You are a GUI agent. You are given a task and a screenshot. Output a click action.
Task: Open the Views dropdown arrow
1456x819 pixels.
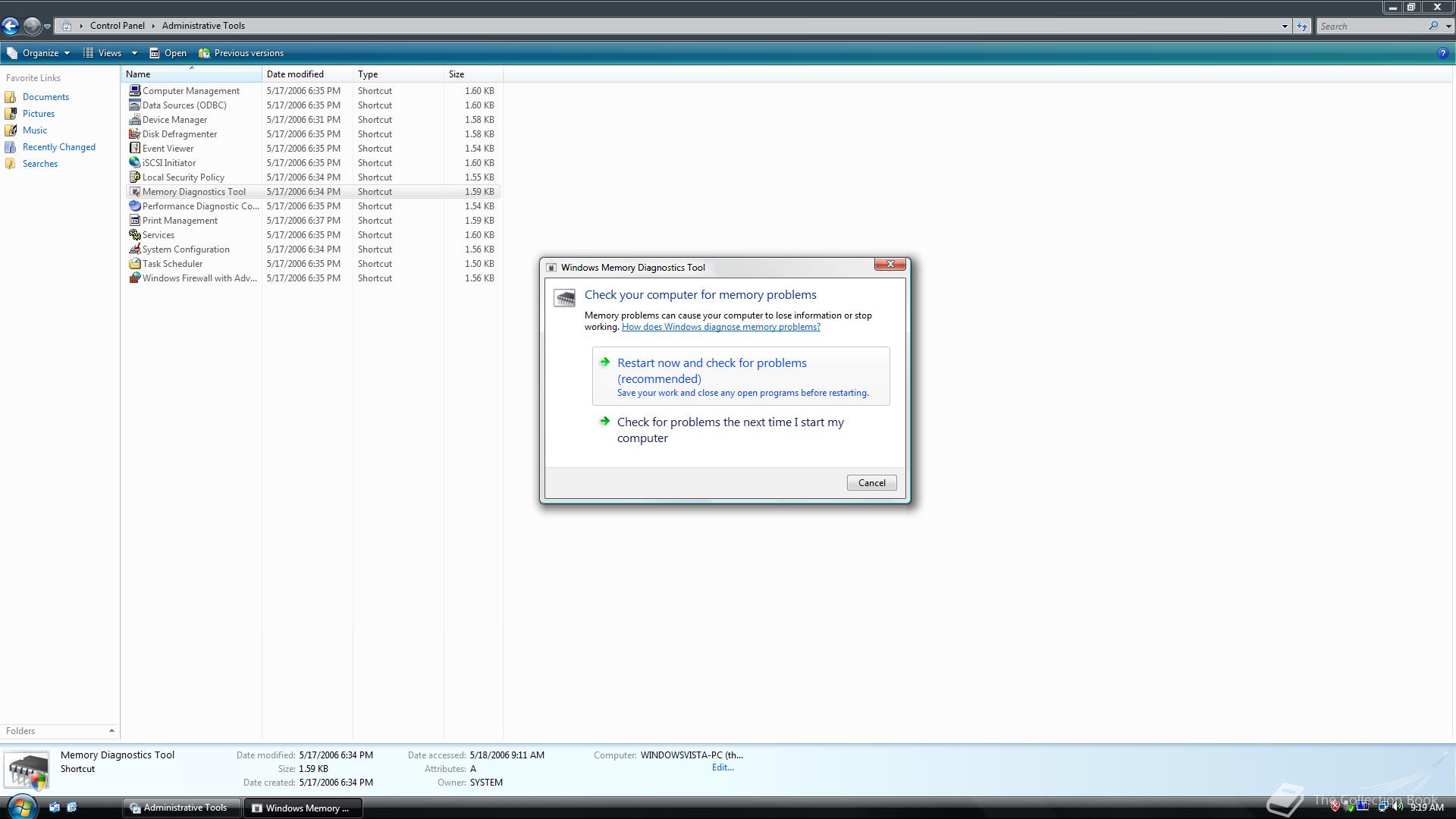[134, 53]
